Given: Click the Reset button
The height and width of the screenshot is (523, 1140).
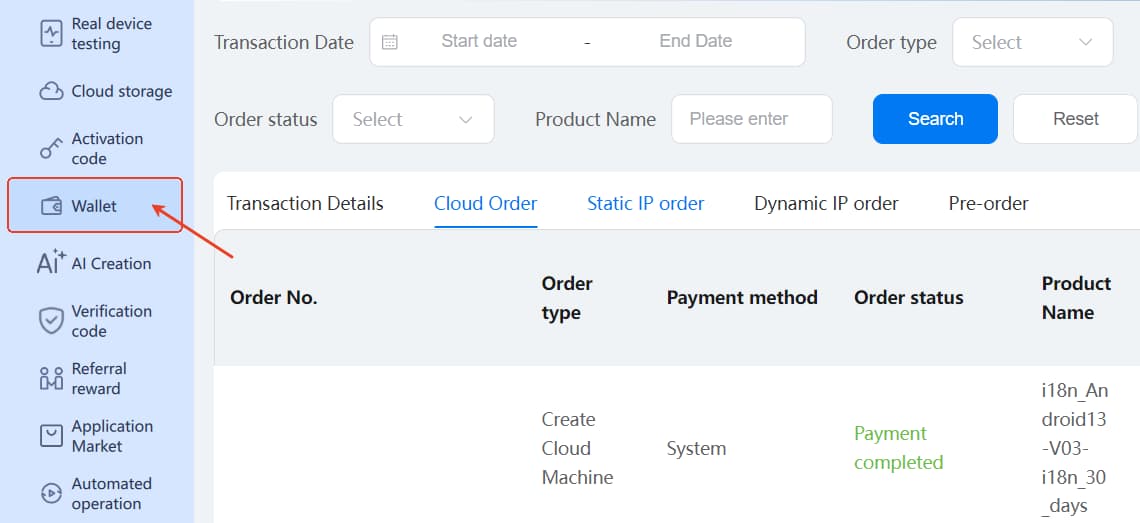Looking at the screenshot, I should coord(1075,119).
